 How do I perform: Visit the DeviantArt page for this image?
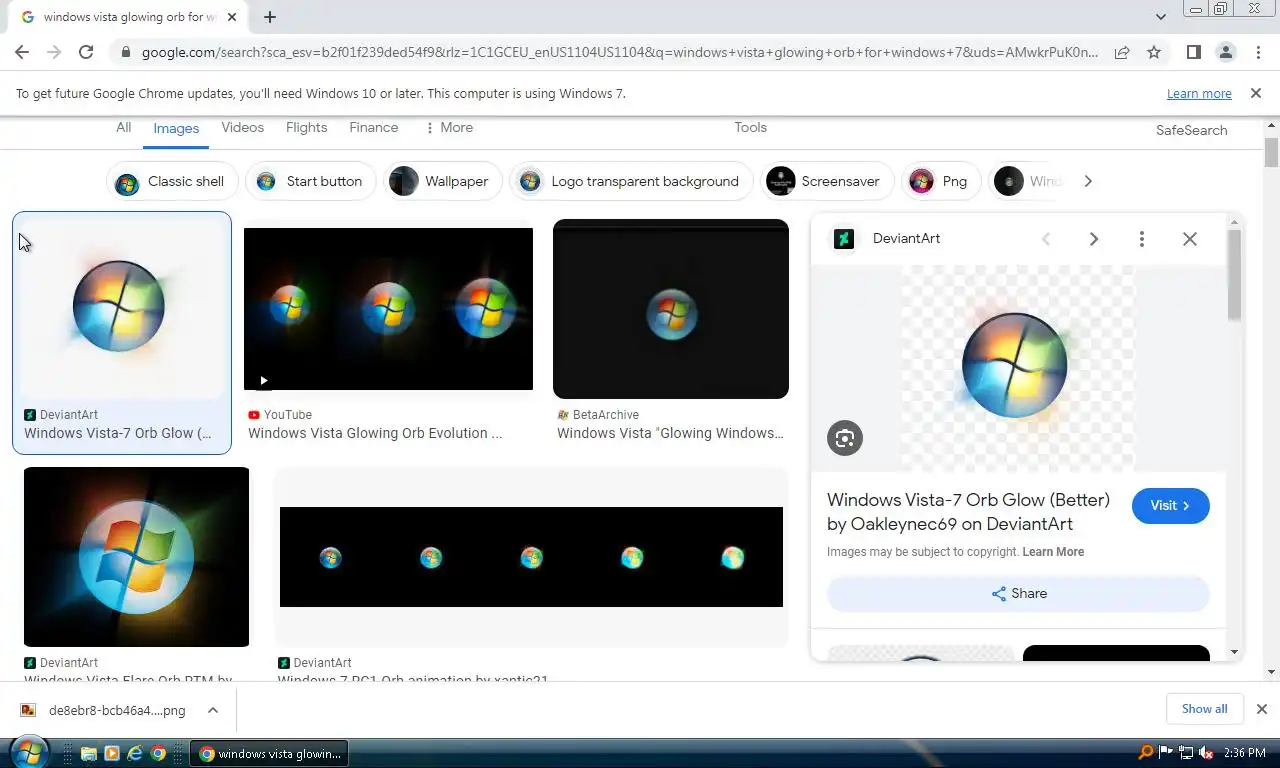point(1170,506)
